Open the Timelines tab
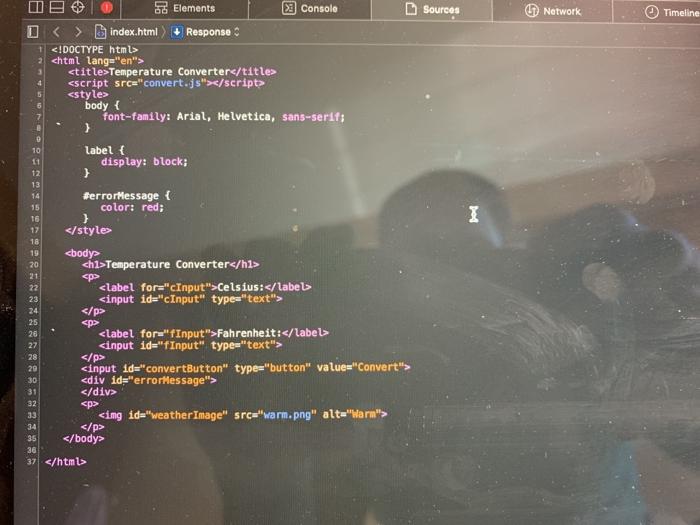The height and width of the screenshot is (525, 700). point(671,12)
